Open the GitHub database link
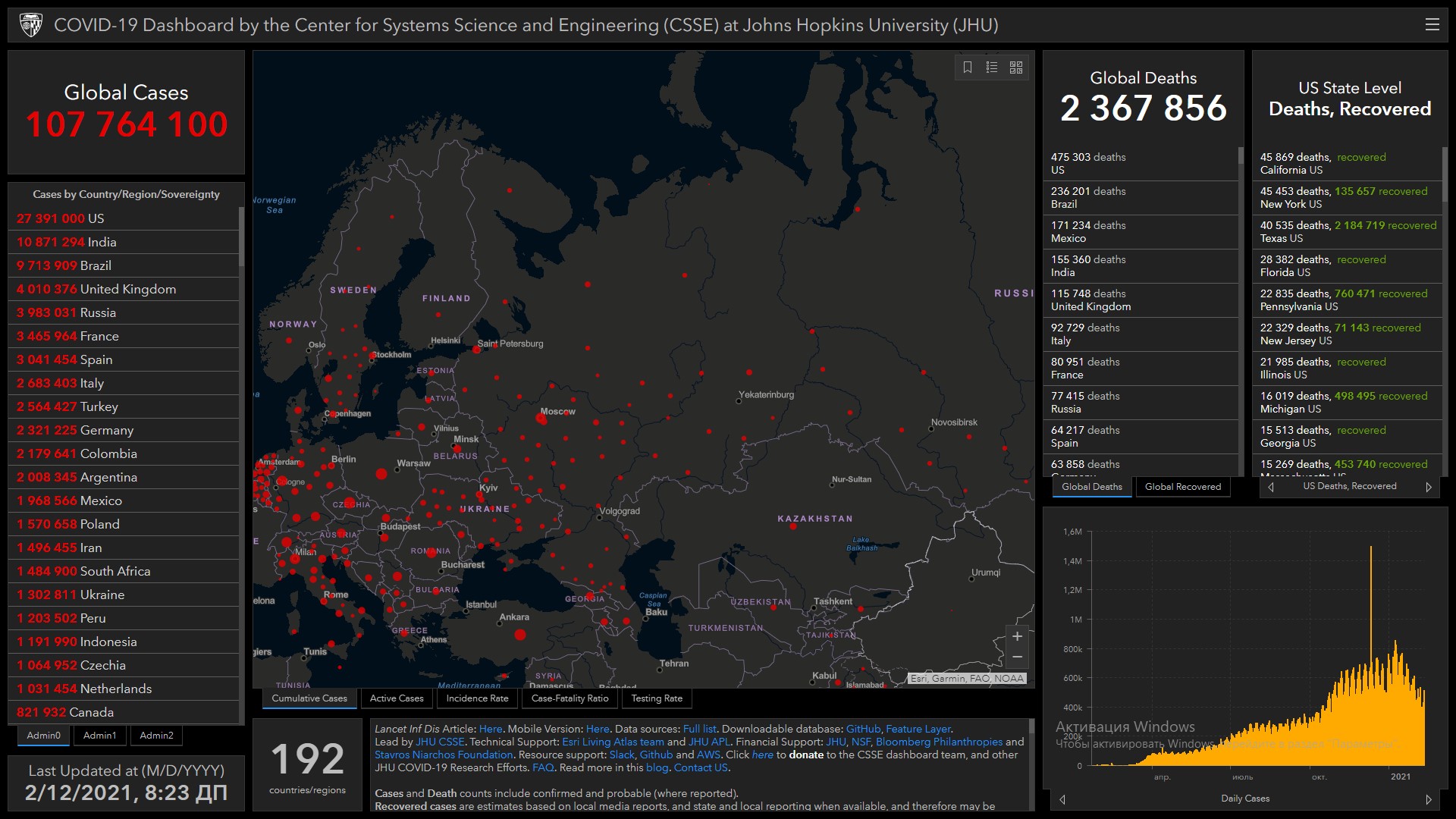The width and height of the screenshot is (1456, 819). coord(863,729)
